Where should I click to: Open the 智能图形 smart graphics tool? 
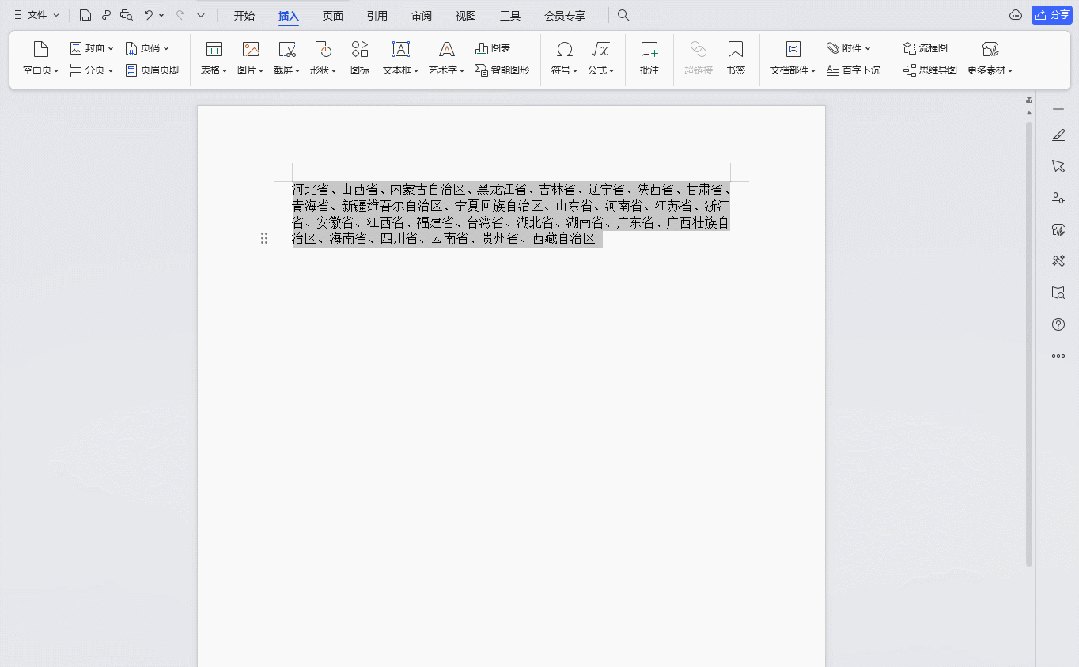502,71
